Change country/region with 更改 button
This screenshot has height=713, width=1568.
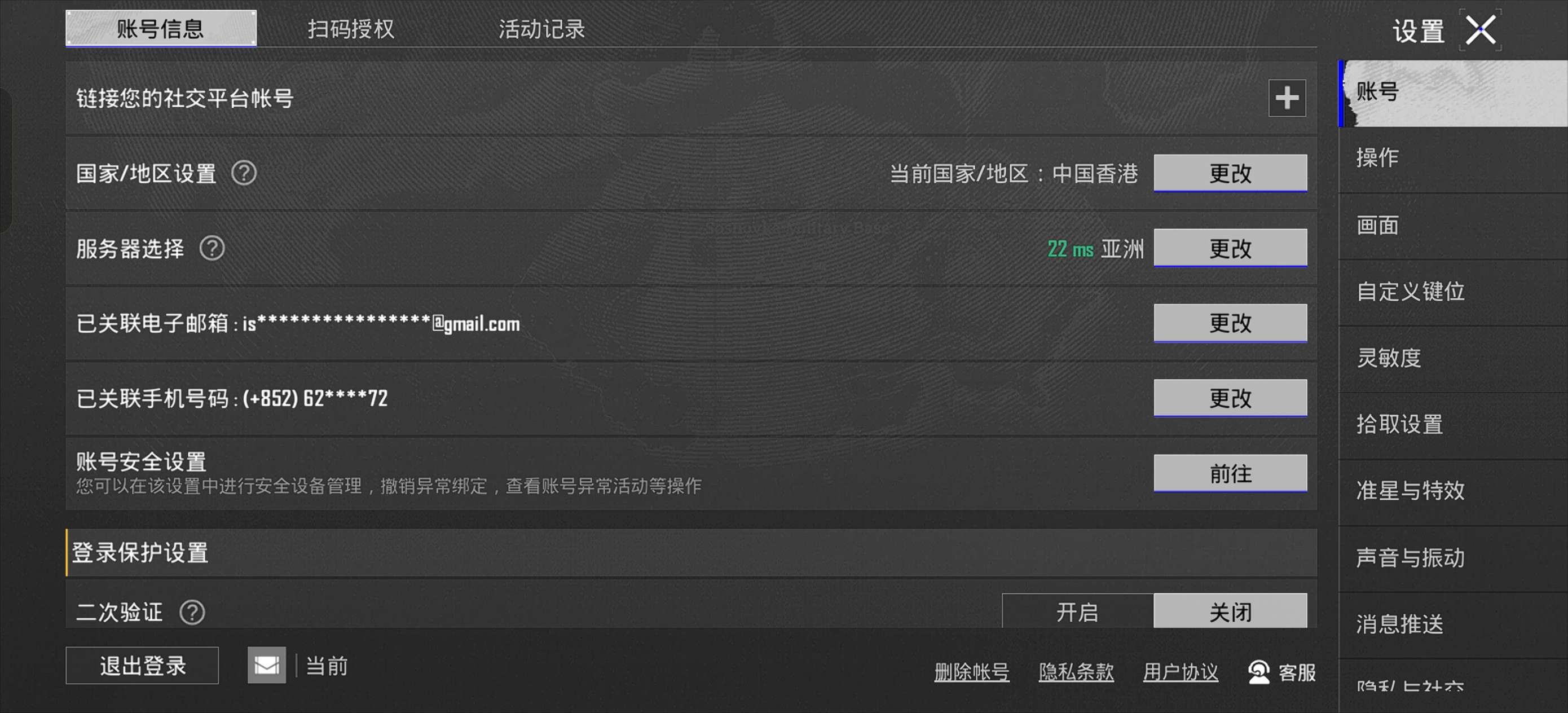point(1230,174)
